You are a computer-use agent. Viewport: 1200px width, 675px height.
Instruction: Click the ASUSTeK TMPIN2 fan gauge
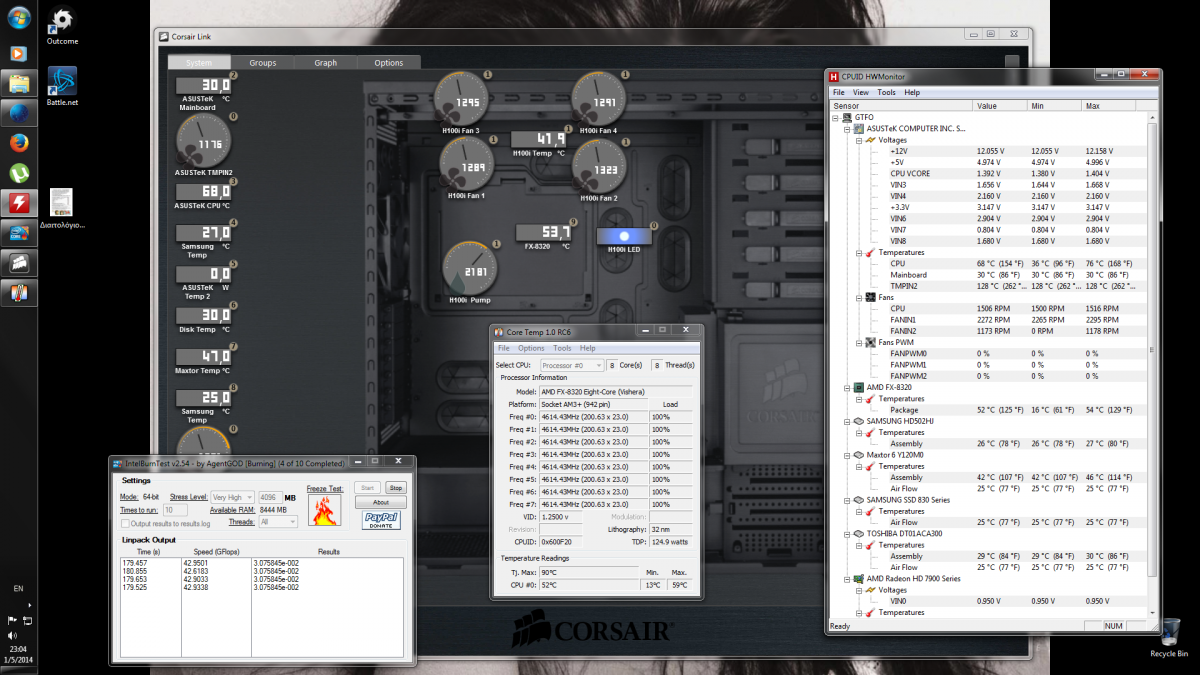[x=204, y=140]
